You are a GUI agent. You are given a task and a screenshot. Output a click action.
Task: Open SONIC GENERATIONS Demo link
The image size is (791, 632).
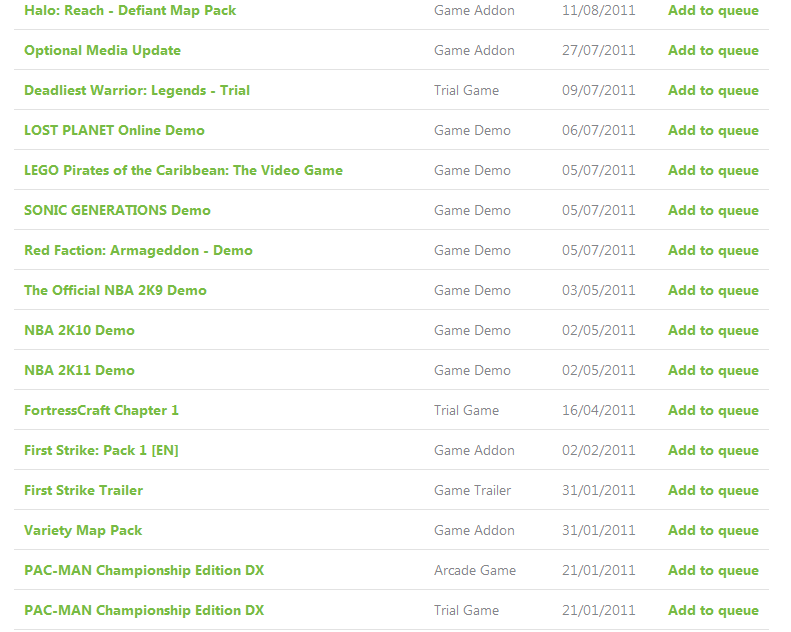[118, 210]
